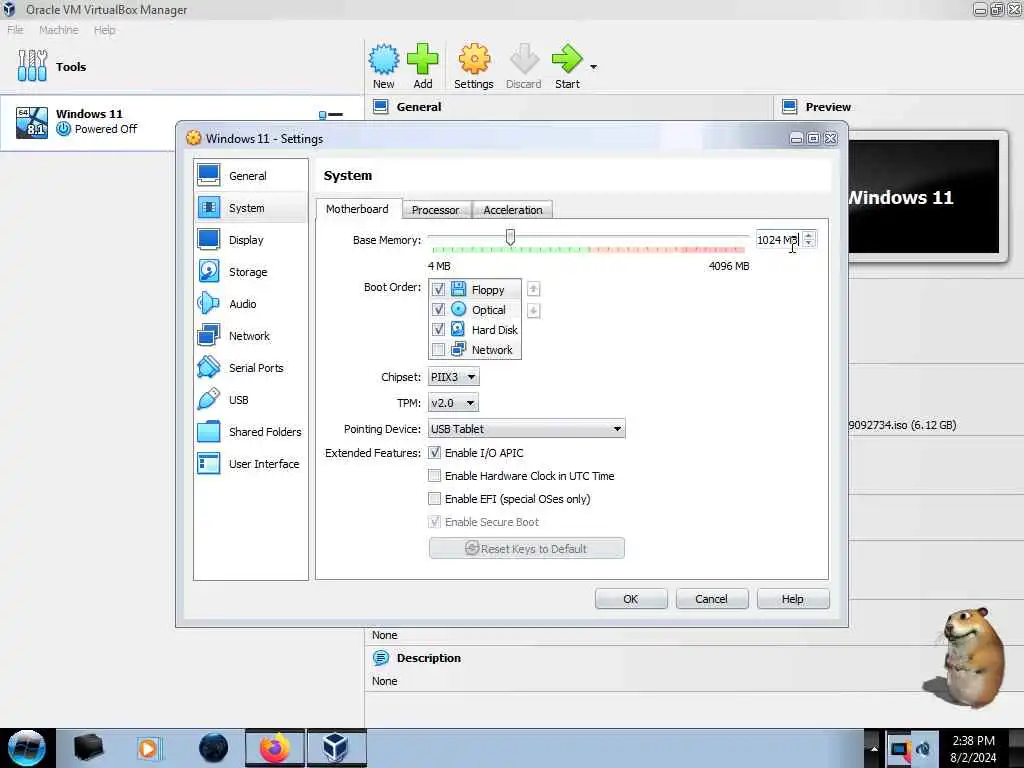The height and width of the screenshot is (768, 1024).
Task: Open General category in settings sidebar
Action: [251, 176]
